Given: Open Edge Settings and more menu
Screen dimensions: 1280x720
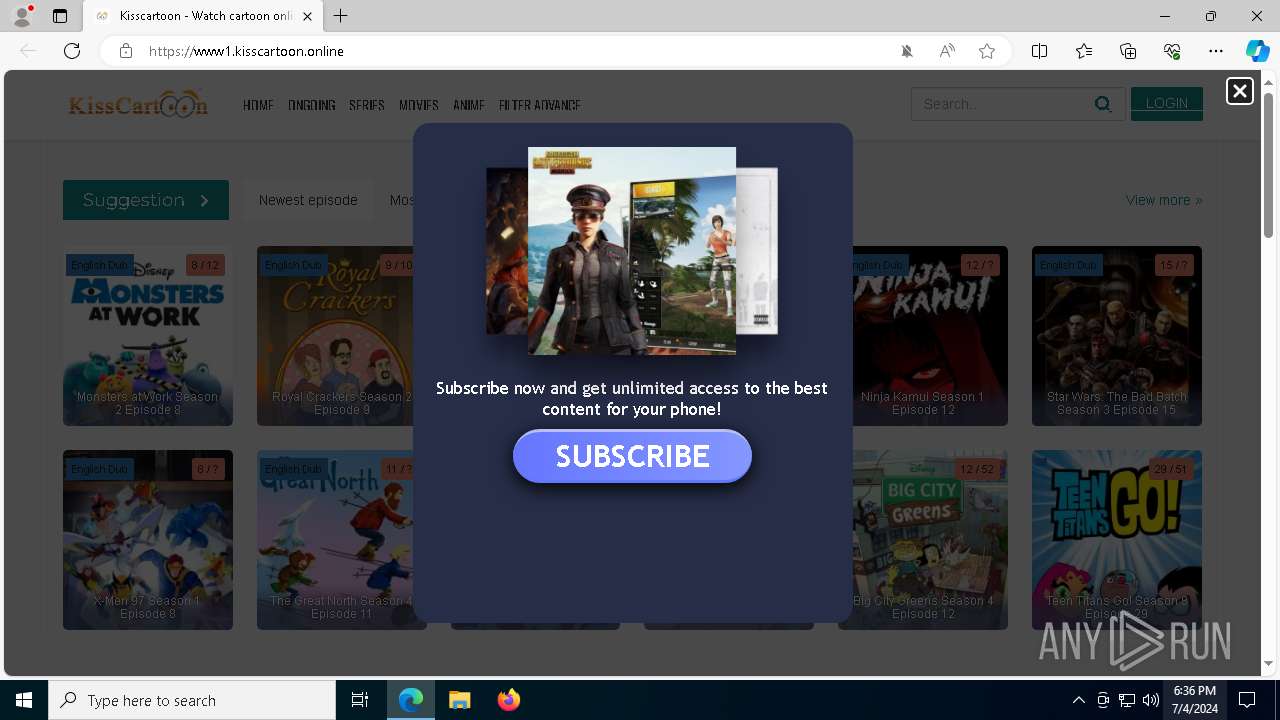Looking at the screenshot, I should tap(1216, 51).
